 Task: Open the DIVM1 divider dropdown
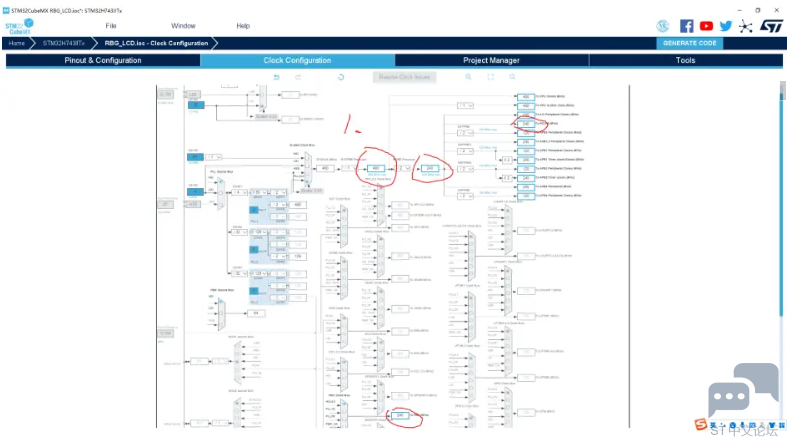[239, 192]
